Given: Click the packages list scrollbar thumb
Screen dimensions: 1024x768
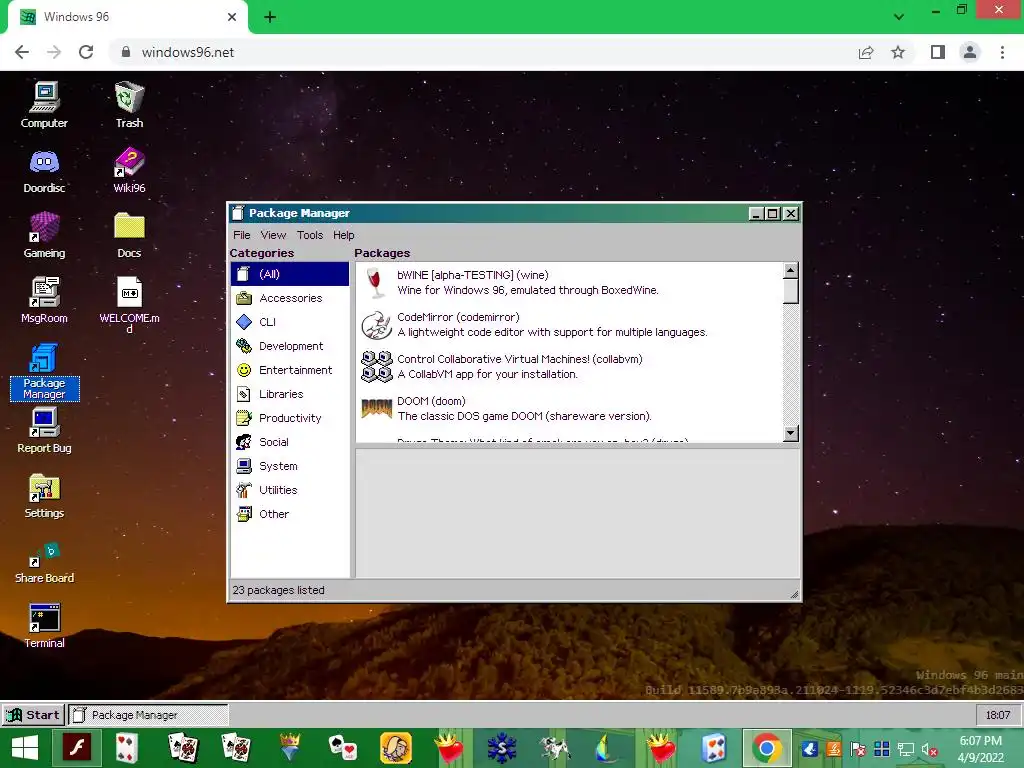Looking at the screenshot, I should [x=790, y=291].
